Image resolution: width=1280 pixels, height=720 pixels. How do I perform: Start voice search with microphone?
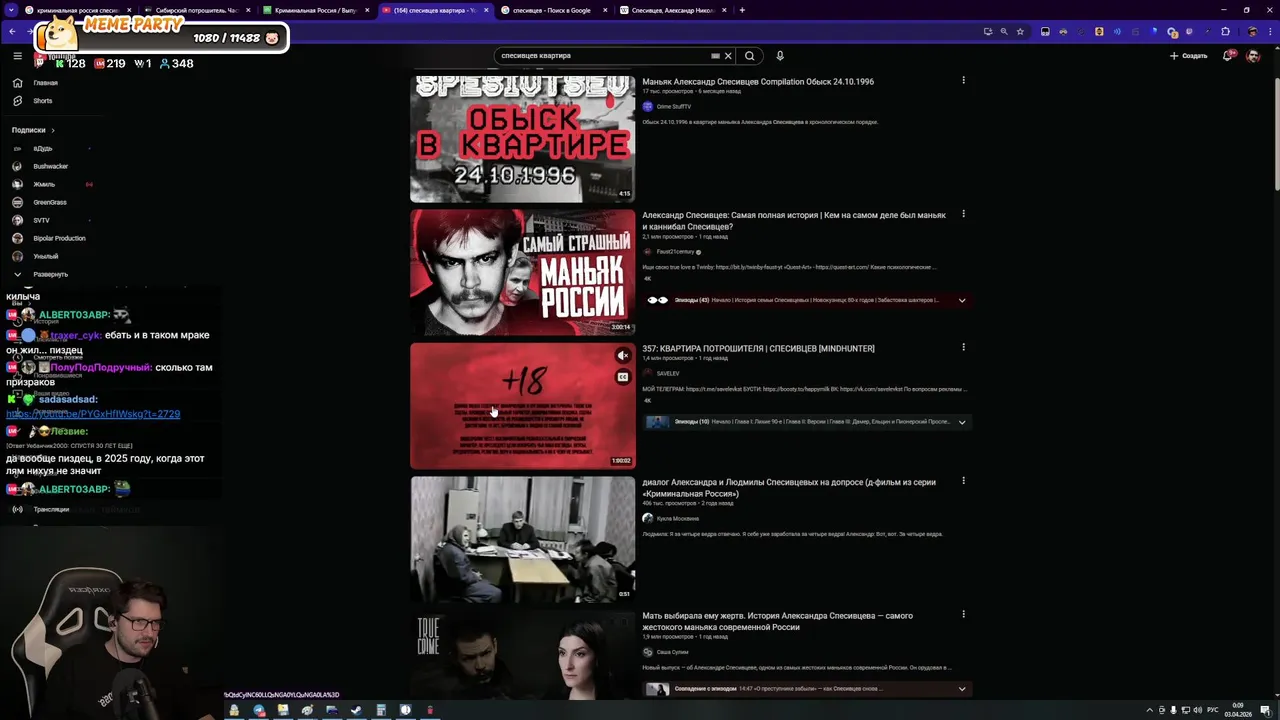tap(780, 56)
